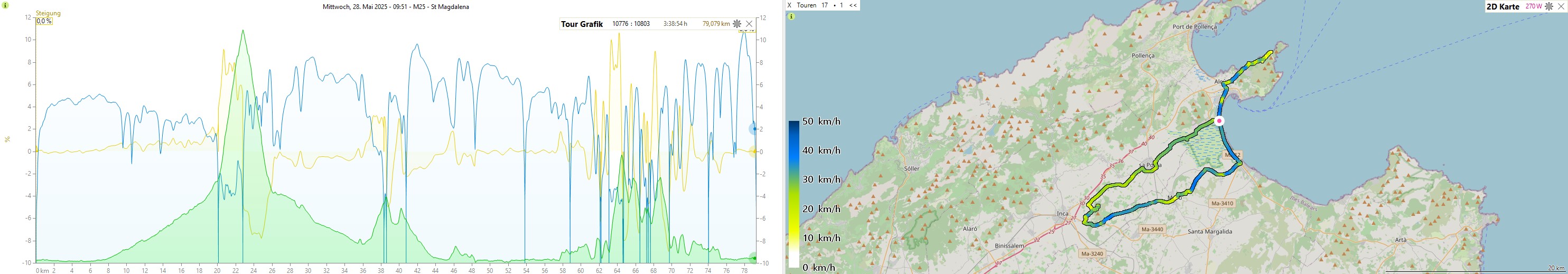Collapse Touren bar with << arrows
This screenshot has width=1568, height=274.
(853, 5)
